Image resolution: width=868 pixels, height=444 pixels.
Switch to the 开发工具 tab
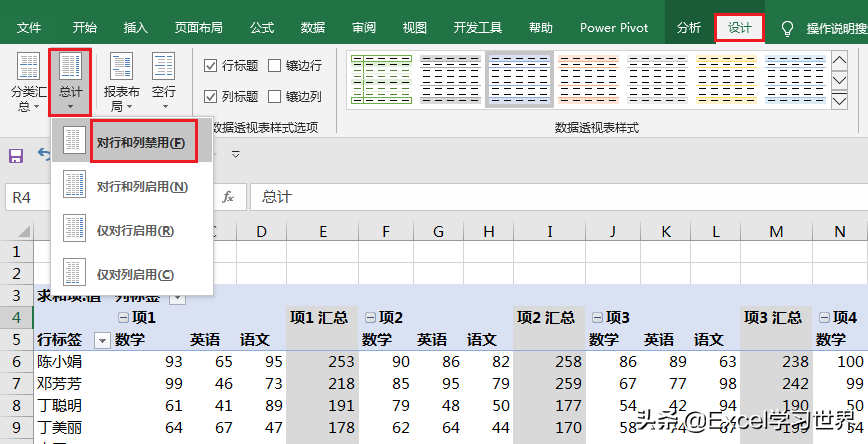click(x=478, y=28)
